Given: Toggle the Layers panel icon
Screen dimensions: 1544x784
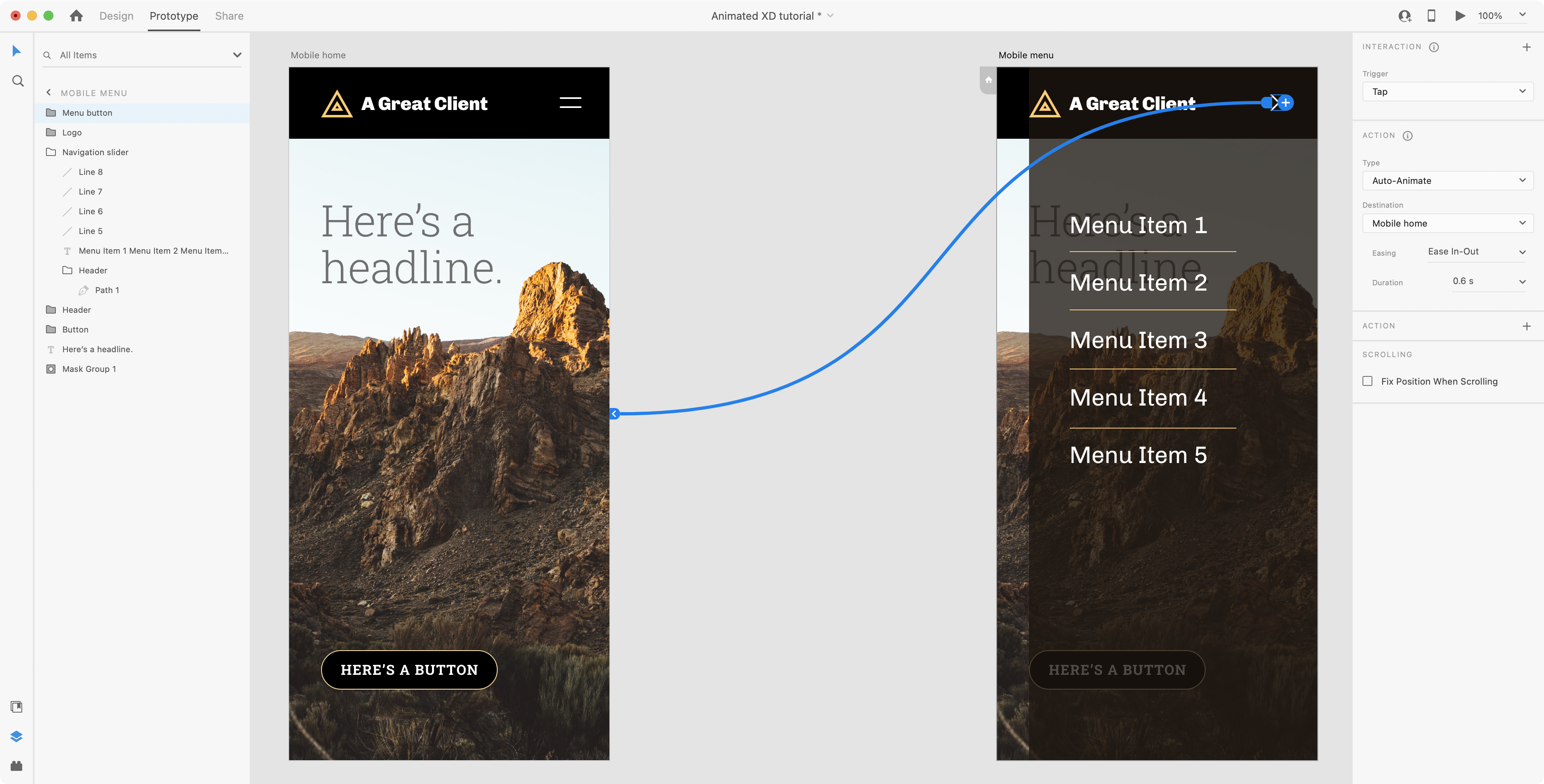Looking at the screenshot, I should tap(17, 736).
